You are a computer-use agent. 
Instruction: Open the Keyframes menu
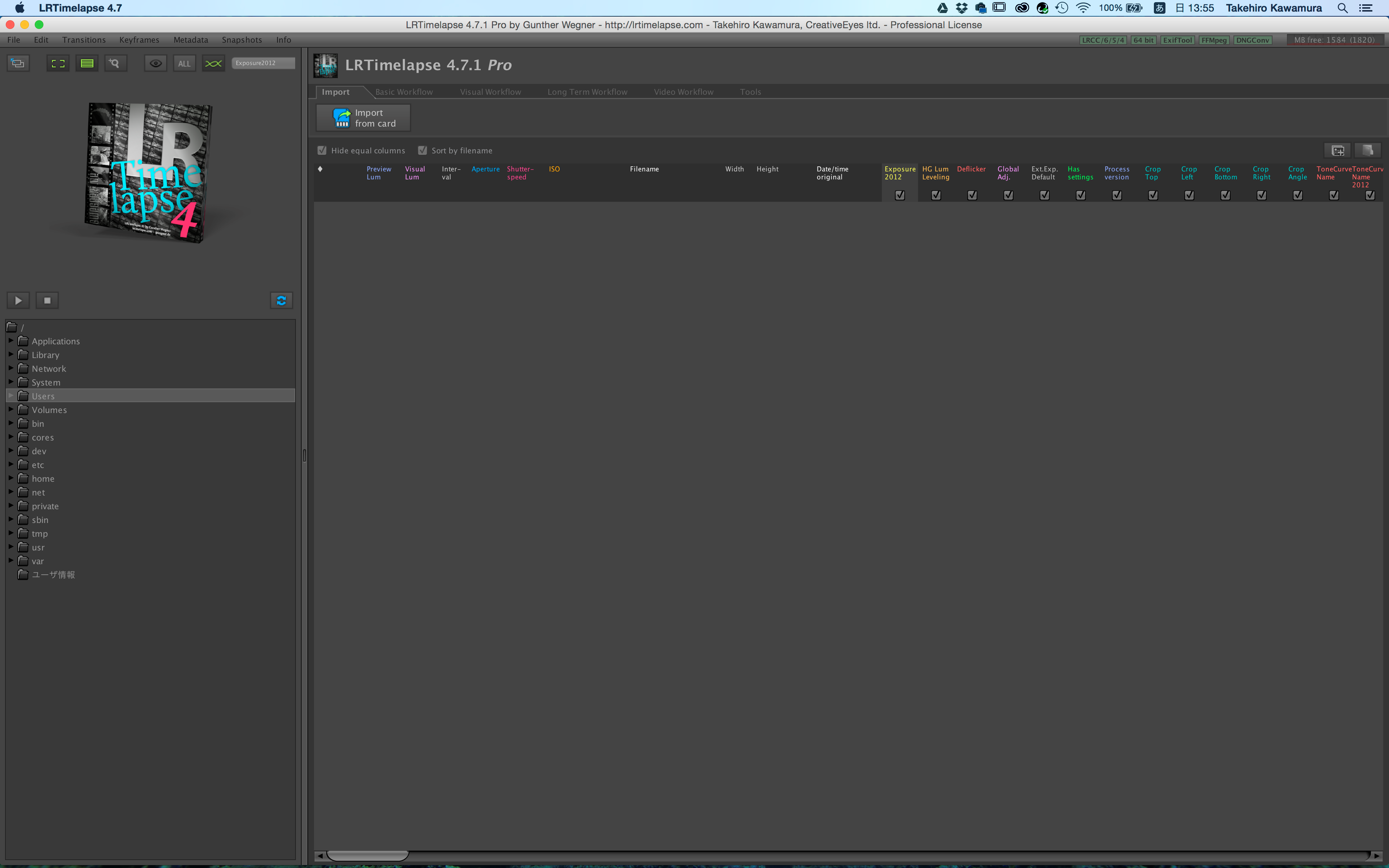[x=140, y=40]
